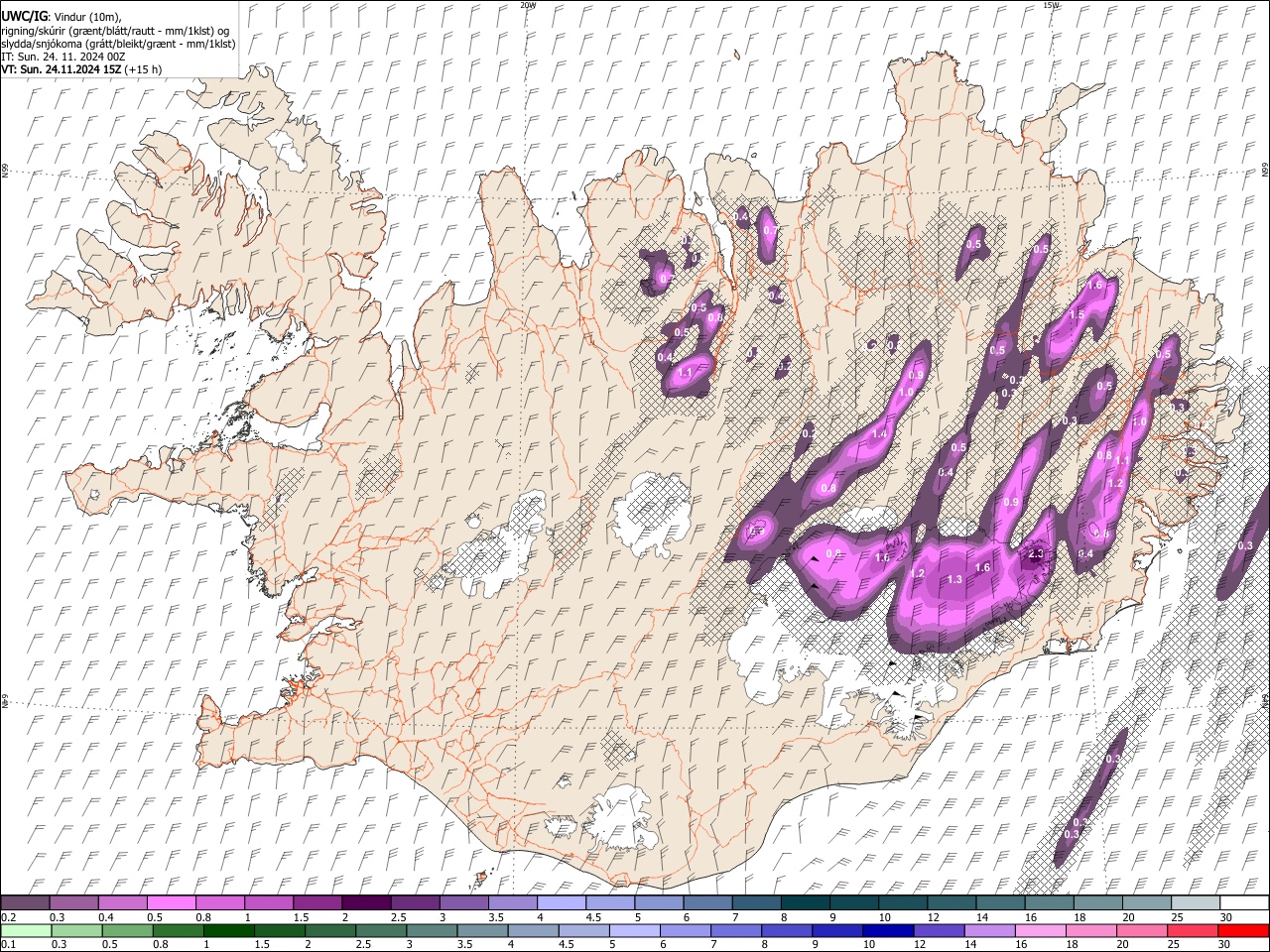Click the '0.1' label in the lower legend row
Screen dimensions: 1270x952
pyautogui.click(x=9, y=944)
